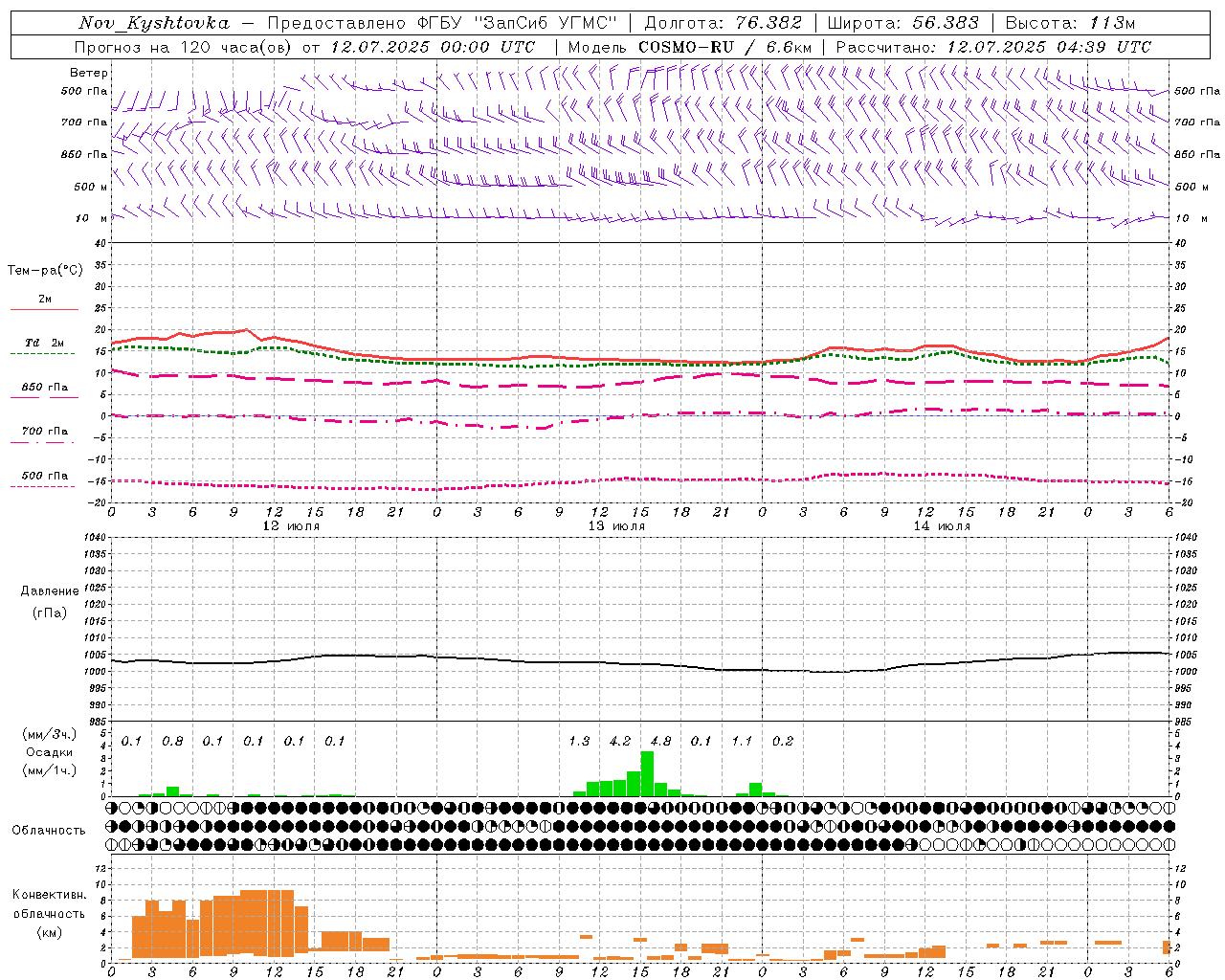This screenshot has width=1225, height=980.
Task: Select the Широта: 56.383 header field
Action: point(902,23)
